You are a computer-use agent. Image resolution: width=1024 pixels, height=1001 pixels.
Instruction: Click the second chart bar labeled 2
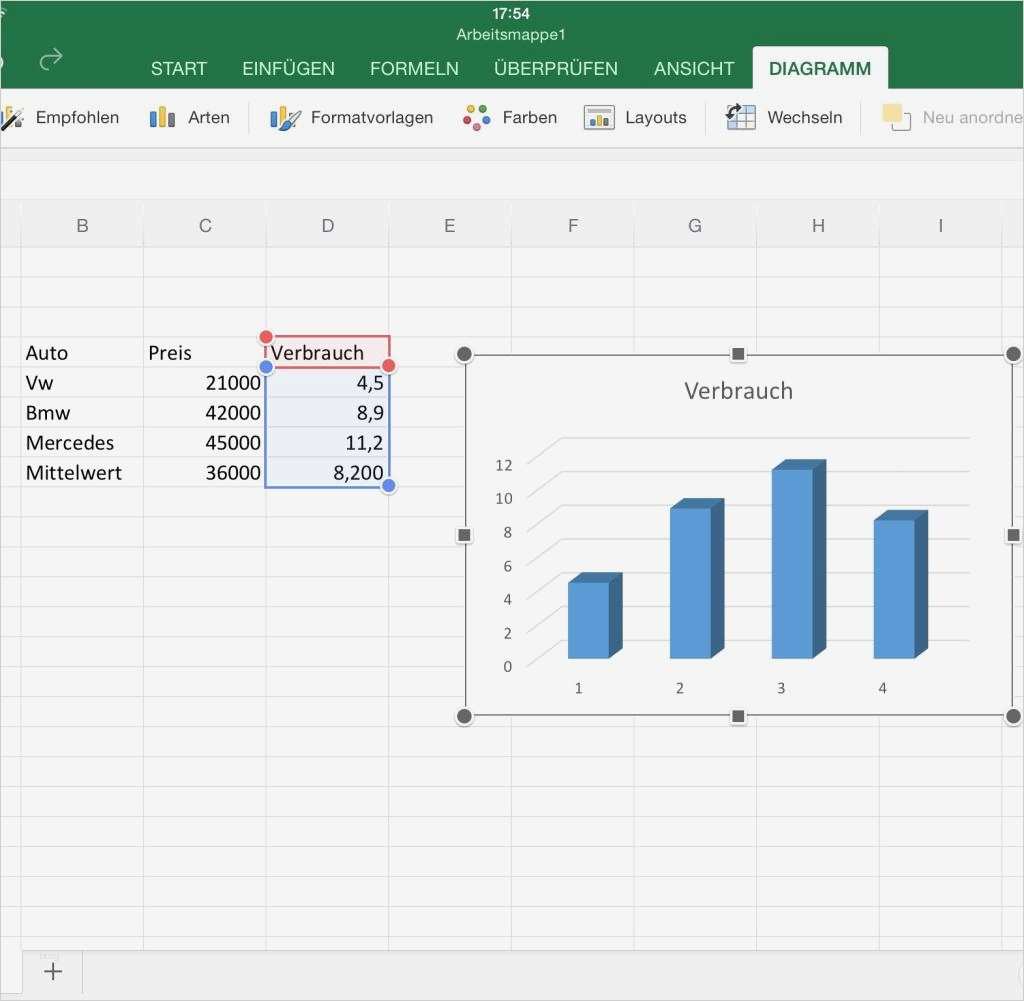[x=696, y=580]
